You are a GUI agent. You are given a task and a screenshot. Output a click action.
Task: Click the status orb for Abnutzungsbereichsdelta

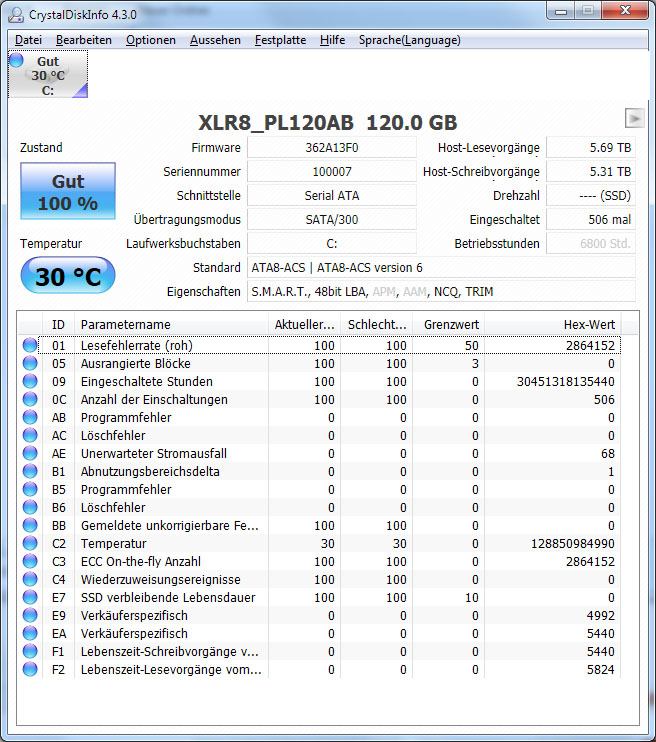[30, 471]
